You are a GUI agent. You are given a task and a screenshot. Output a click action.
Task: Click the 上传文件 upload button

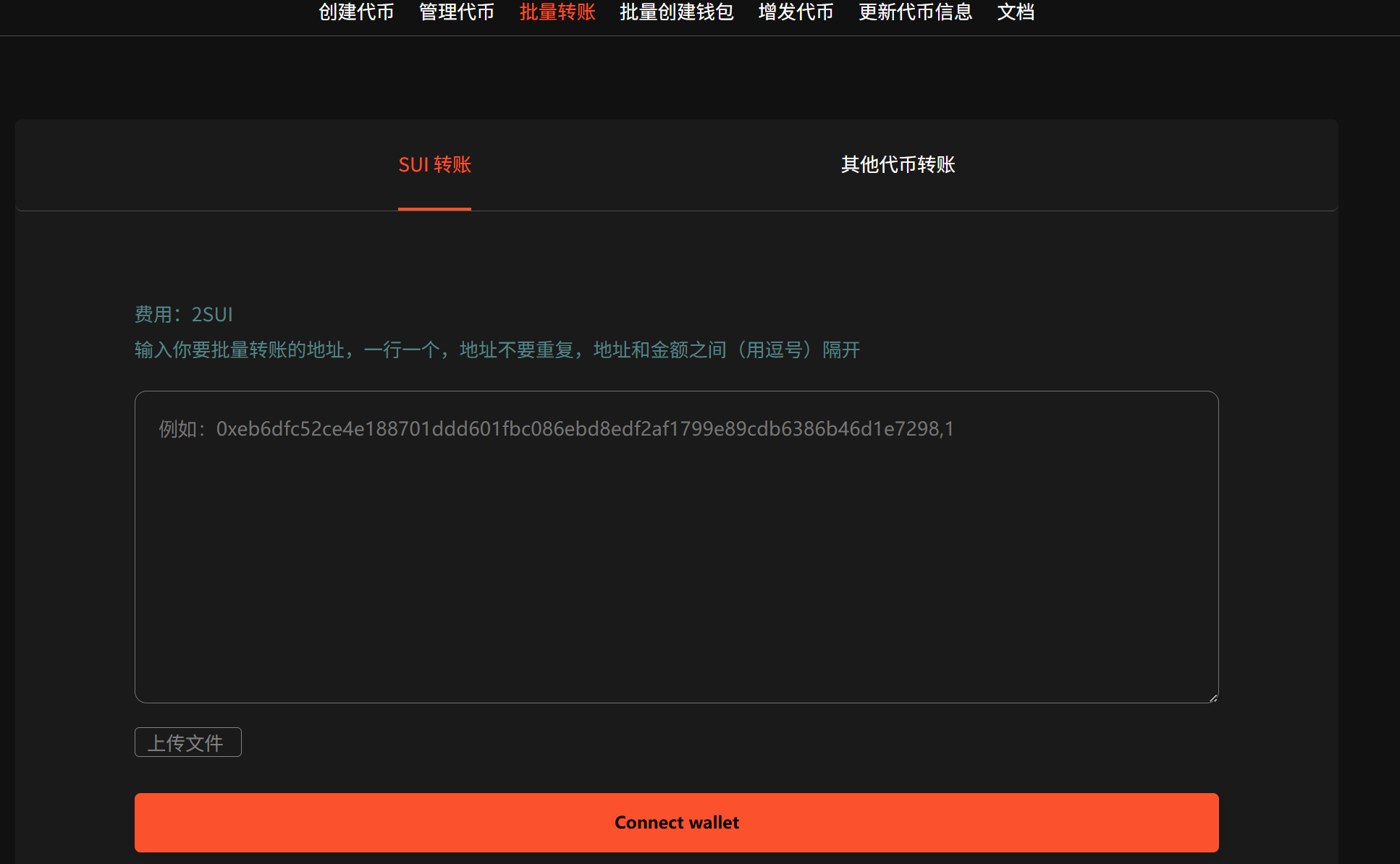pos(188,742)
